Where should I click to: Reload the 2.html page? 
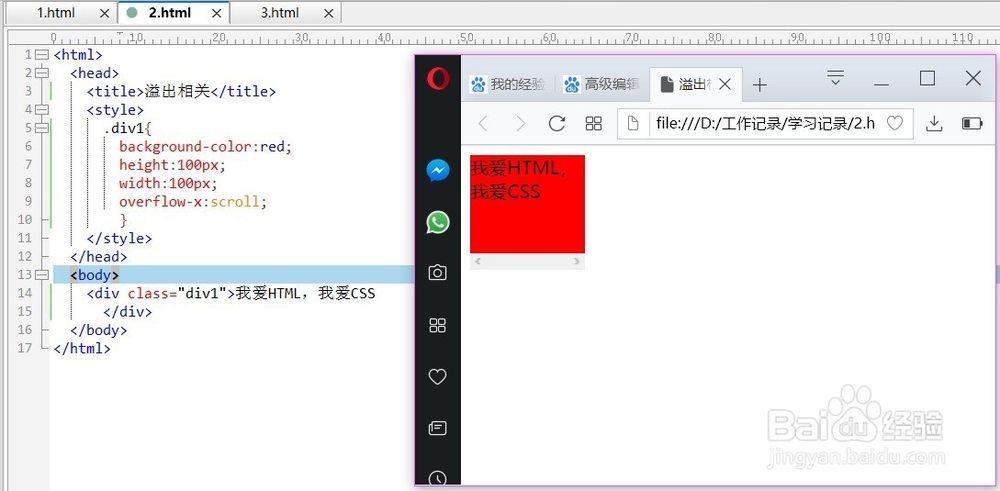(x=557, y=123)
